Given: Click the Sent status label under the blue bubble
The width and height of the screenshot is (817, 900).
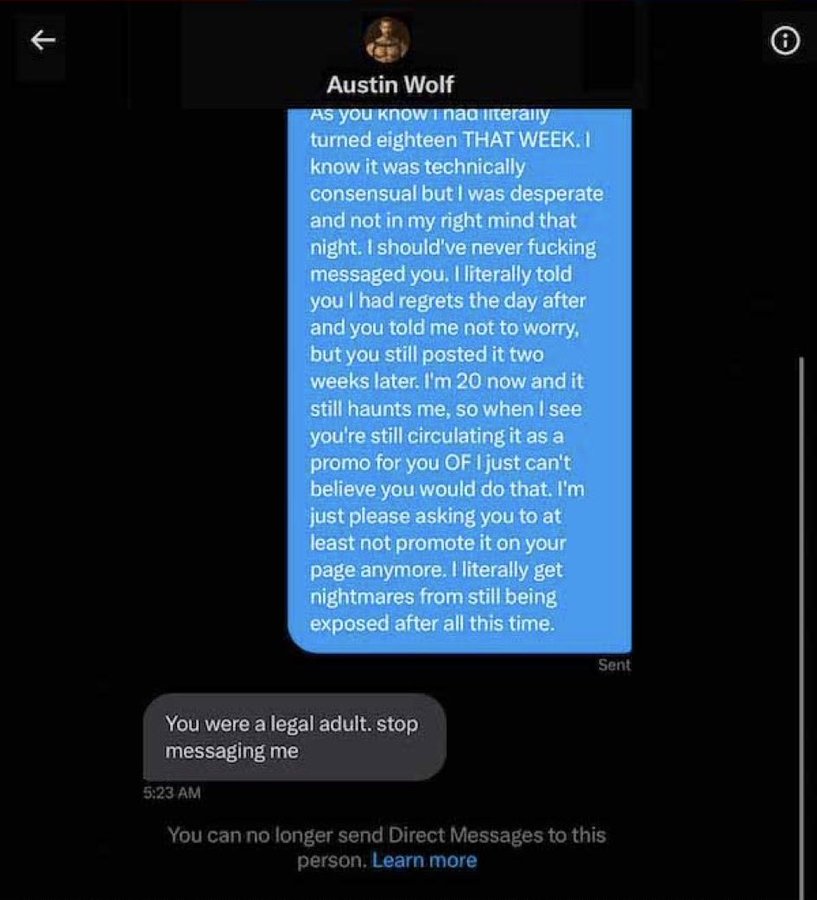Looking at the screenshot, I should pos(614,665).
